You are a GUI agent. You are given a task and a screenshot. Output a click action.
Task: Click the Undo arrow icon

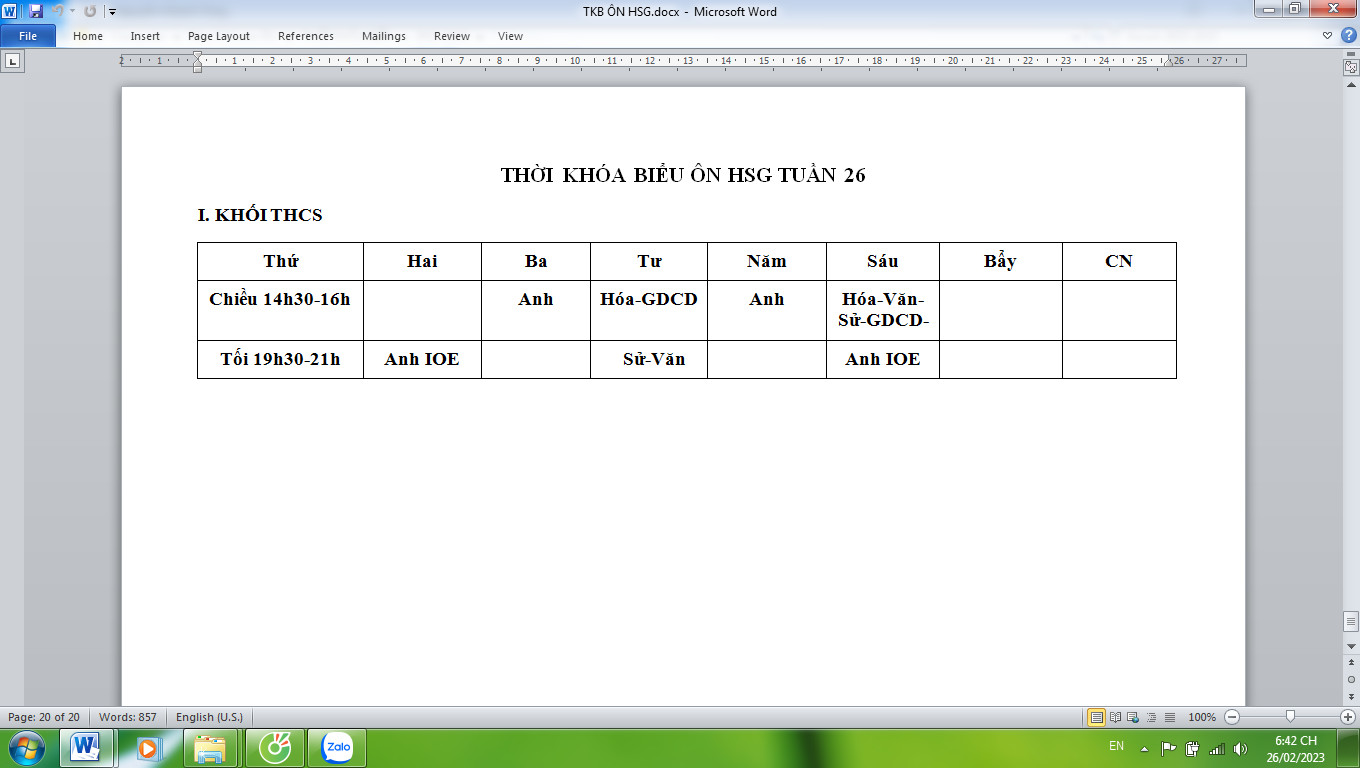[x=58, y=11]
